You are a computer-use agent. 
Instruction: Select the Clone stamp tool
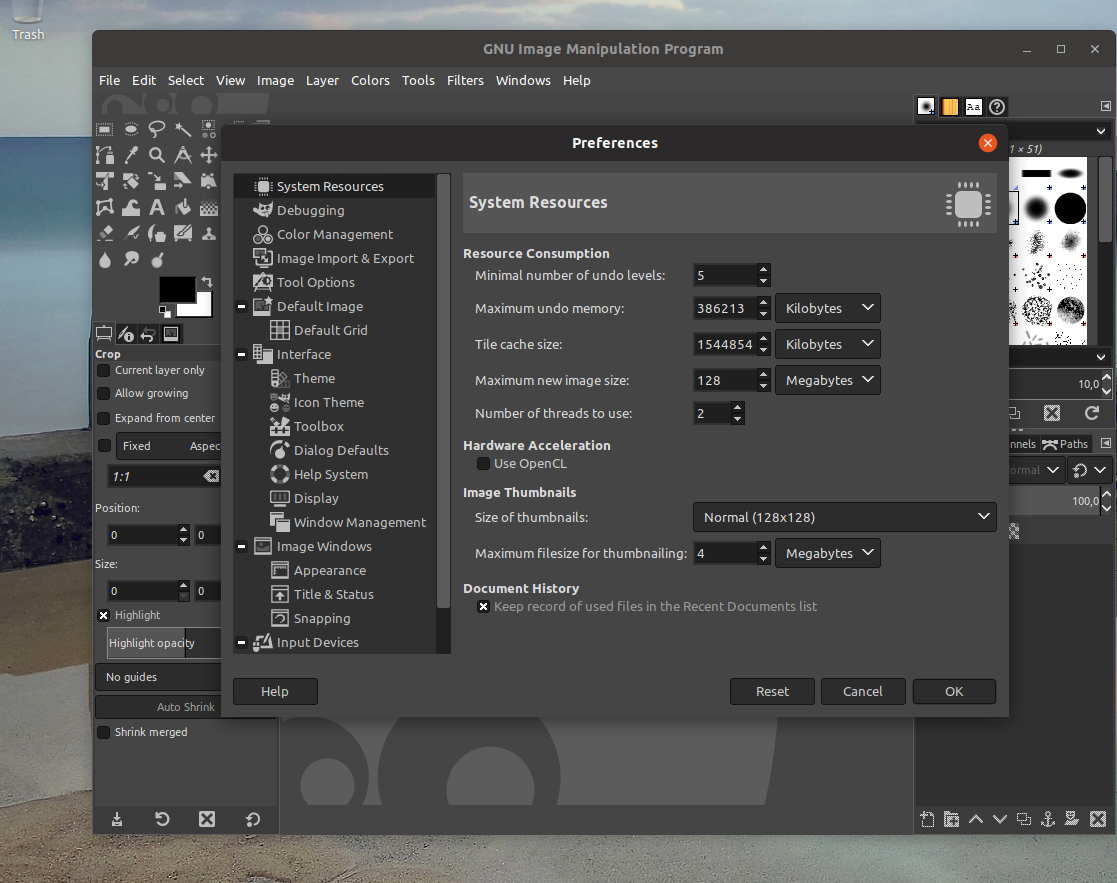click(208, 233)
